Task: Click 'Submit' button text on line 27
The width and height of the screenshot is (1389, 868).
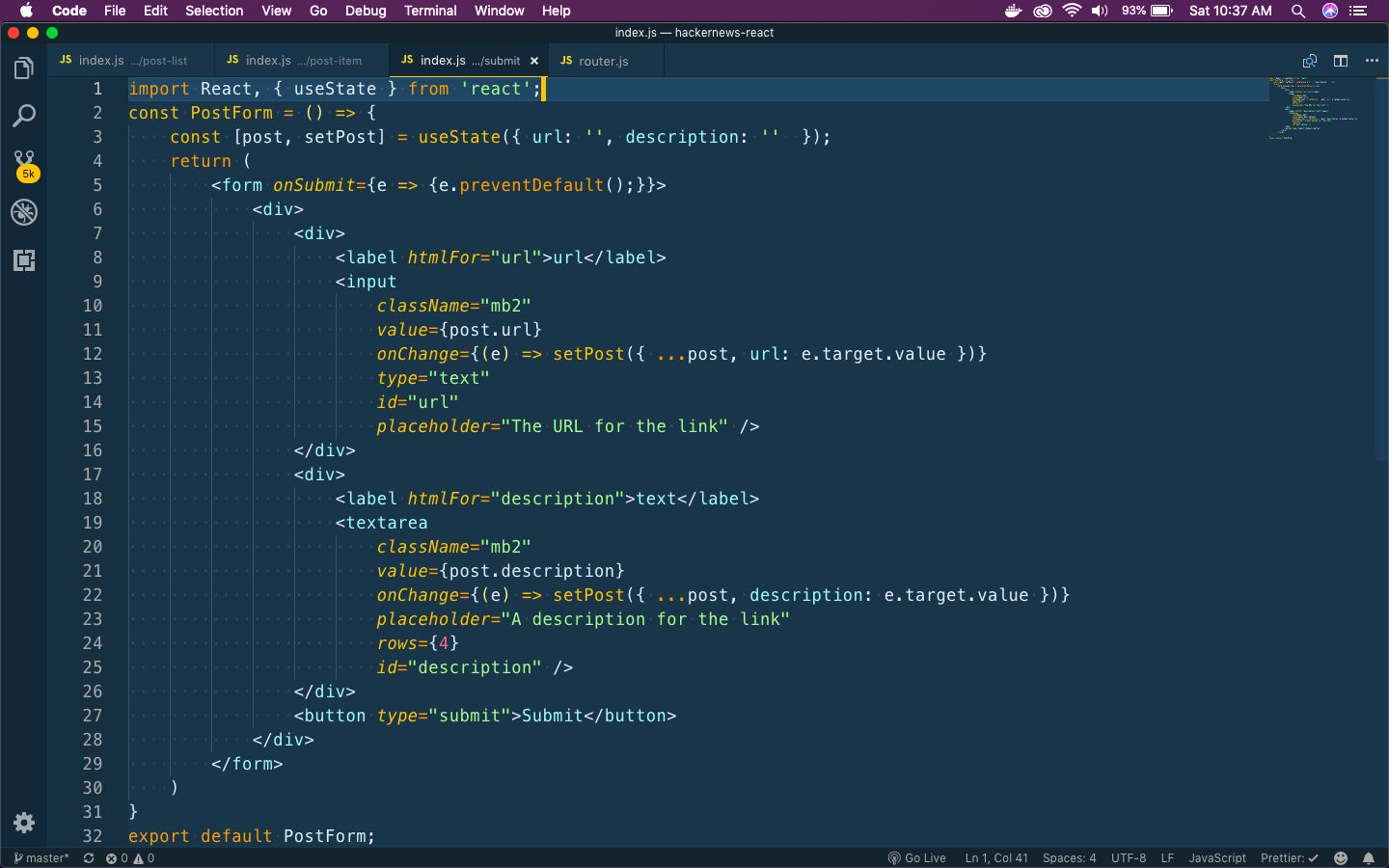Action: (553, 716)
